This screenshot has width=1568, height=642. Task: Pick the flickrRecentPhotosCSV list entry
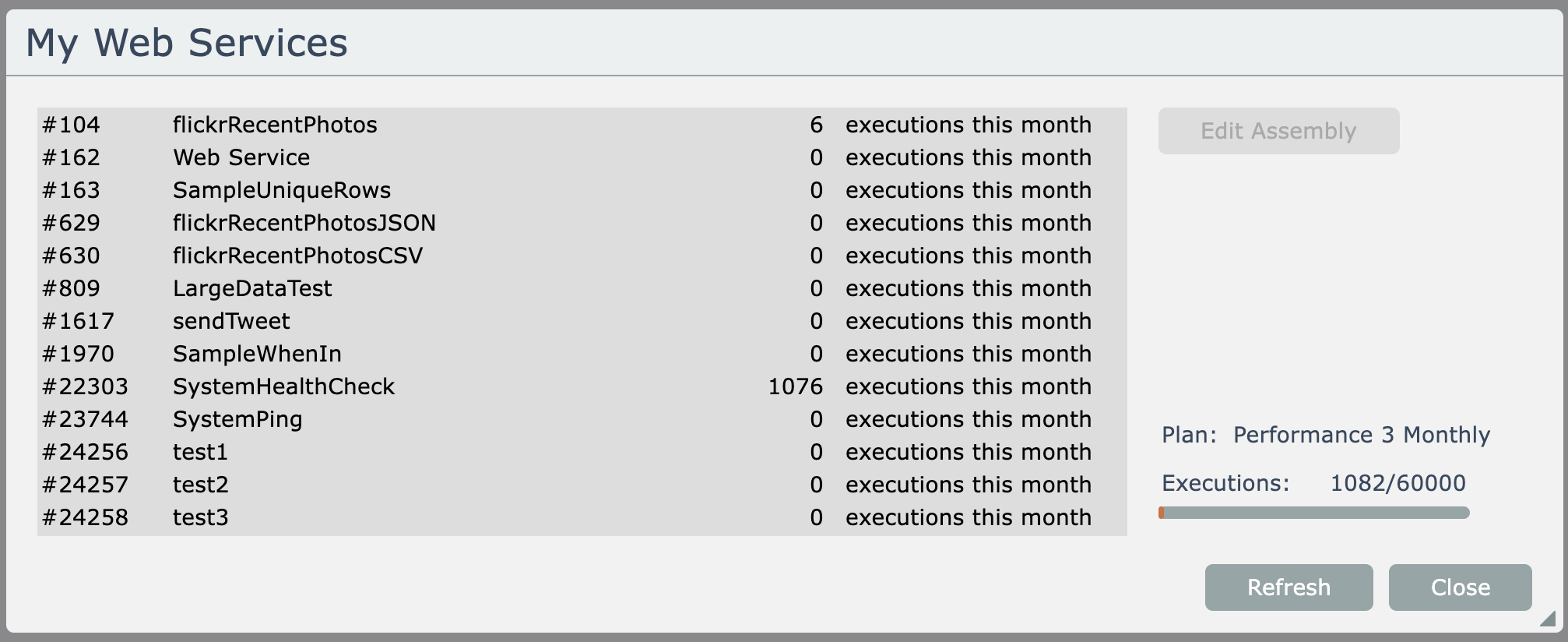[297, 256]
